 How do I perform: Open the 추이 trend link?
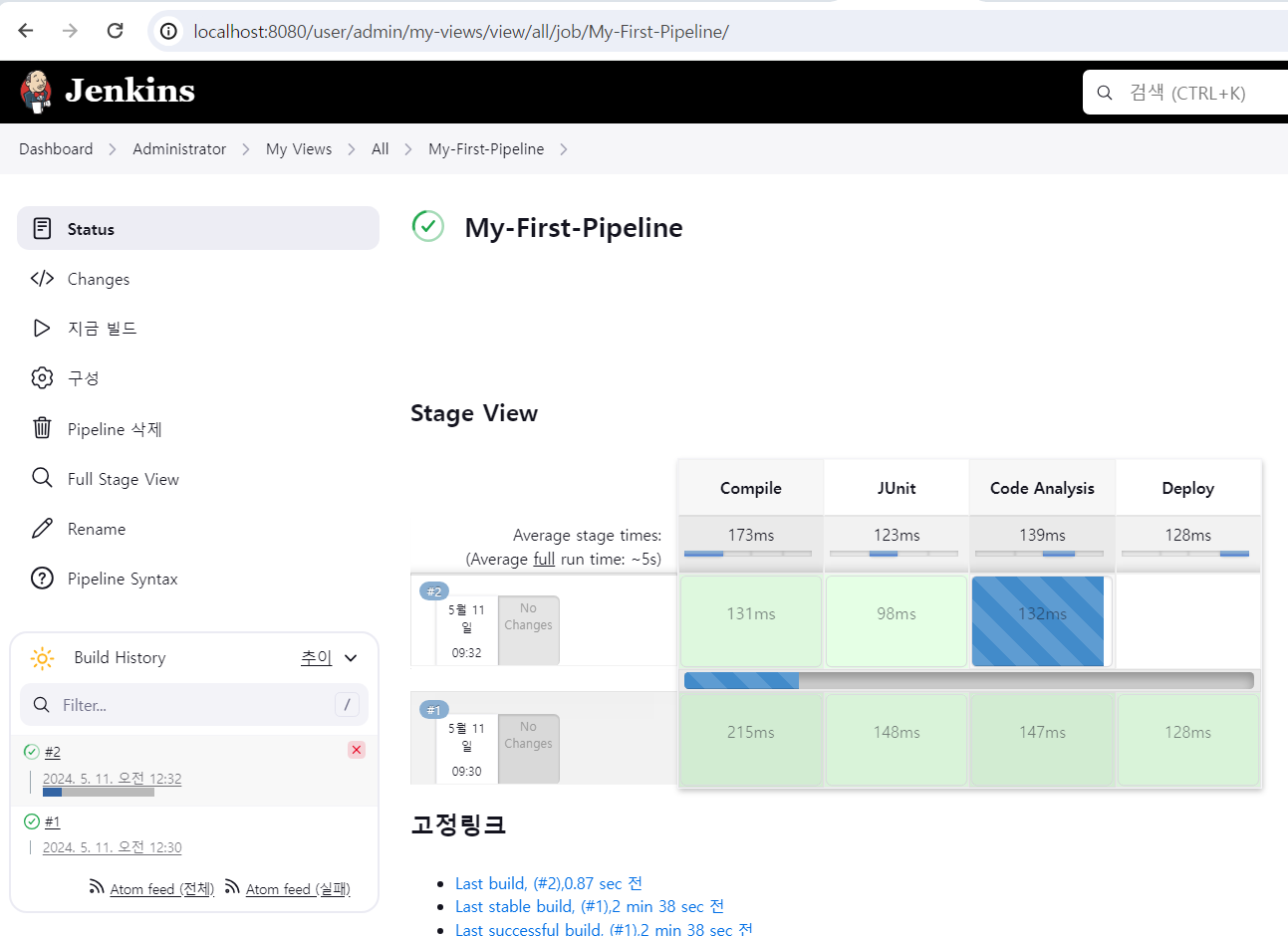(x=317, y=657)
